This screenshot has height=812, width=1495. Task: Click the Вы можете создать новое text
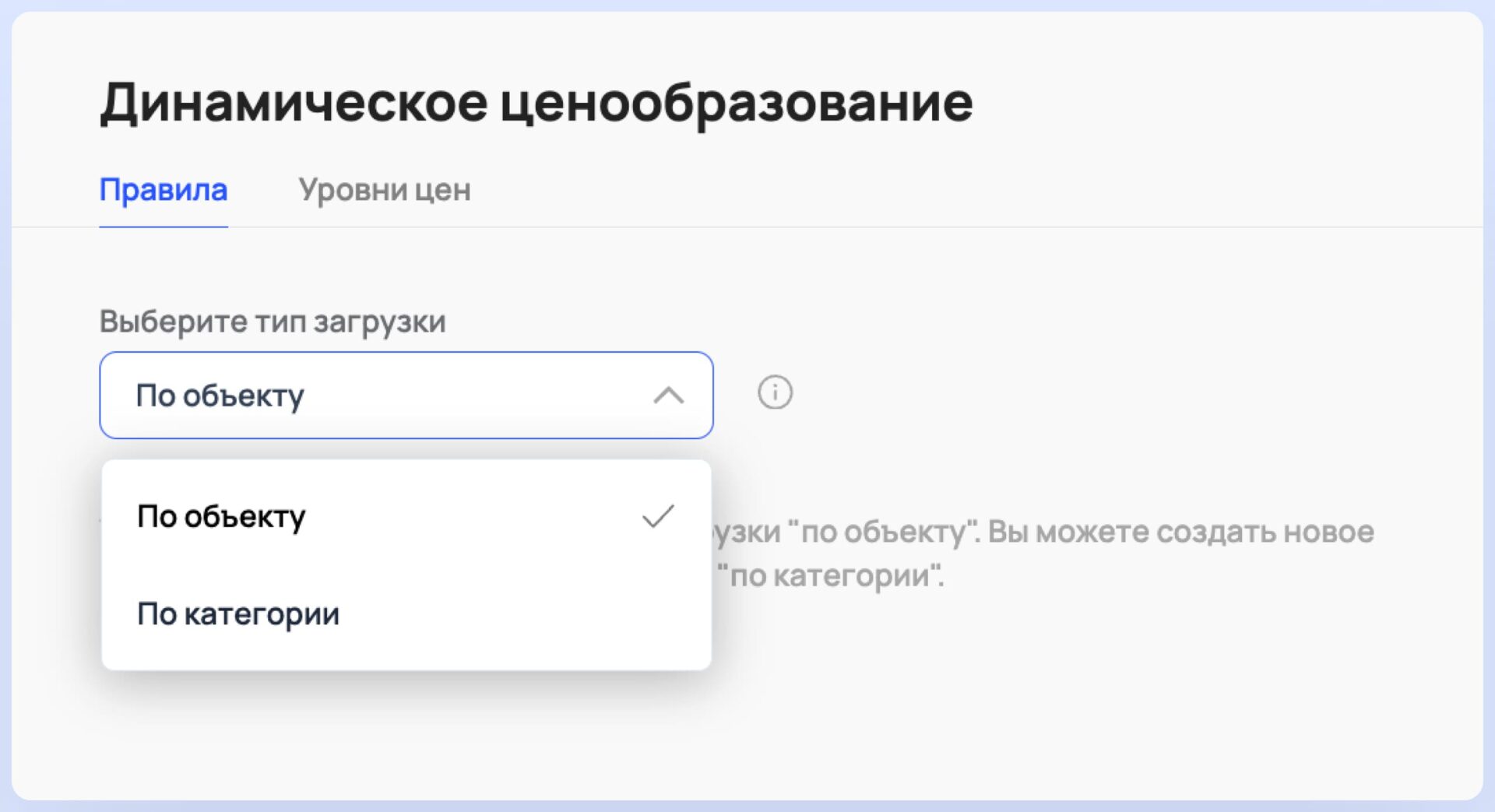click(x=1180, y=533)
